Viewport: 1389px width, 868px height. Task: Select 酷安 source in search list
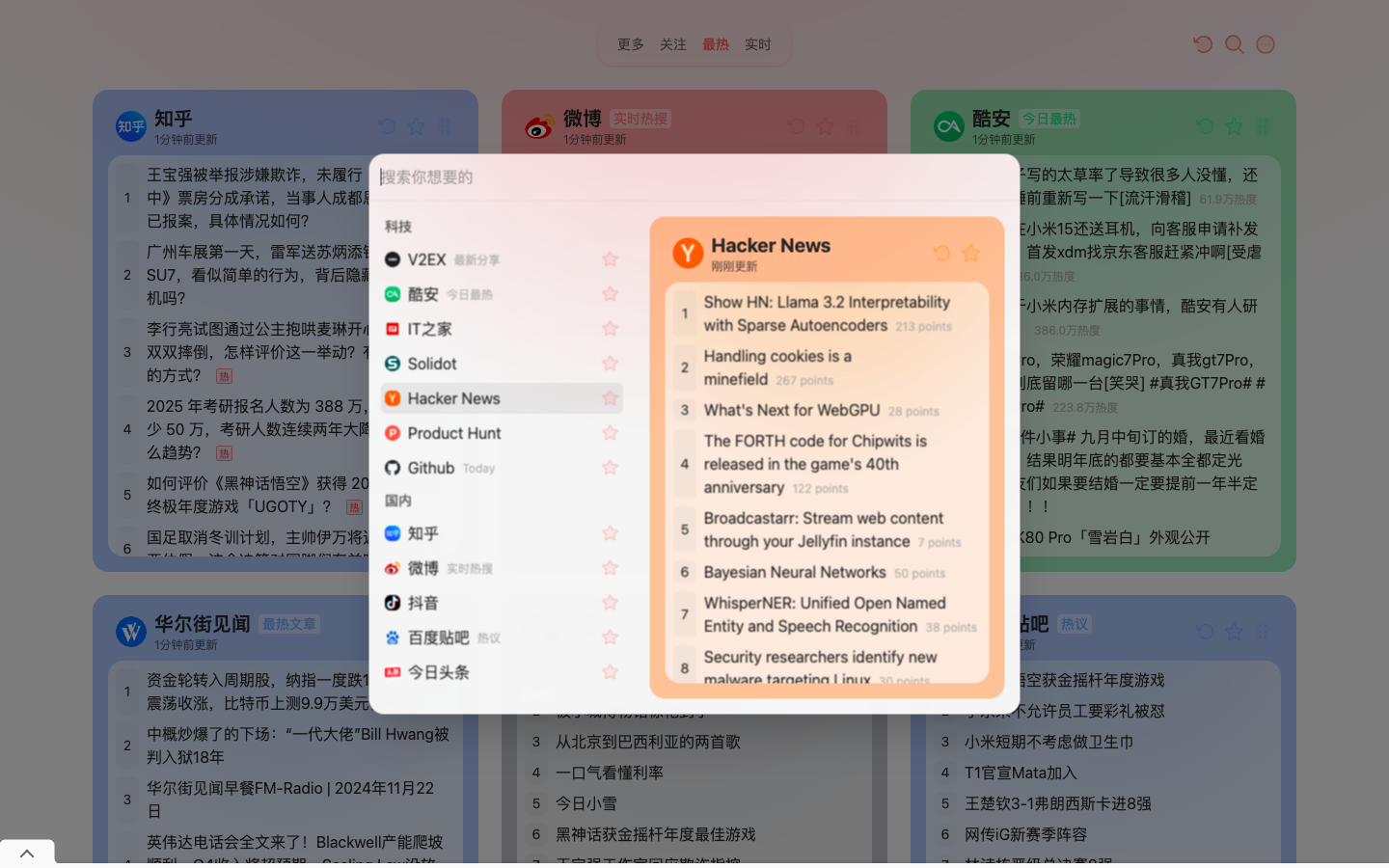coord(502,294)
